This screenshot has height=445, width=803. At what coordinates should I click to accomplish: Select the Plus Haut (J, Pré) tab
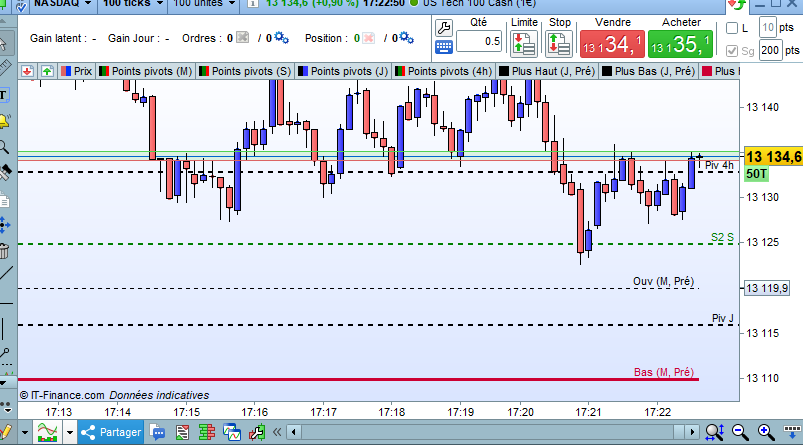[547, 71]
